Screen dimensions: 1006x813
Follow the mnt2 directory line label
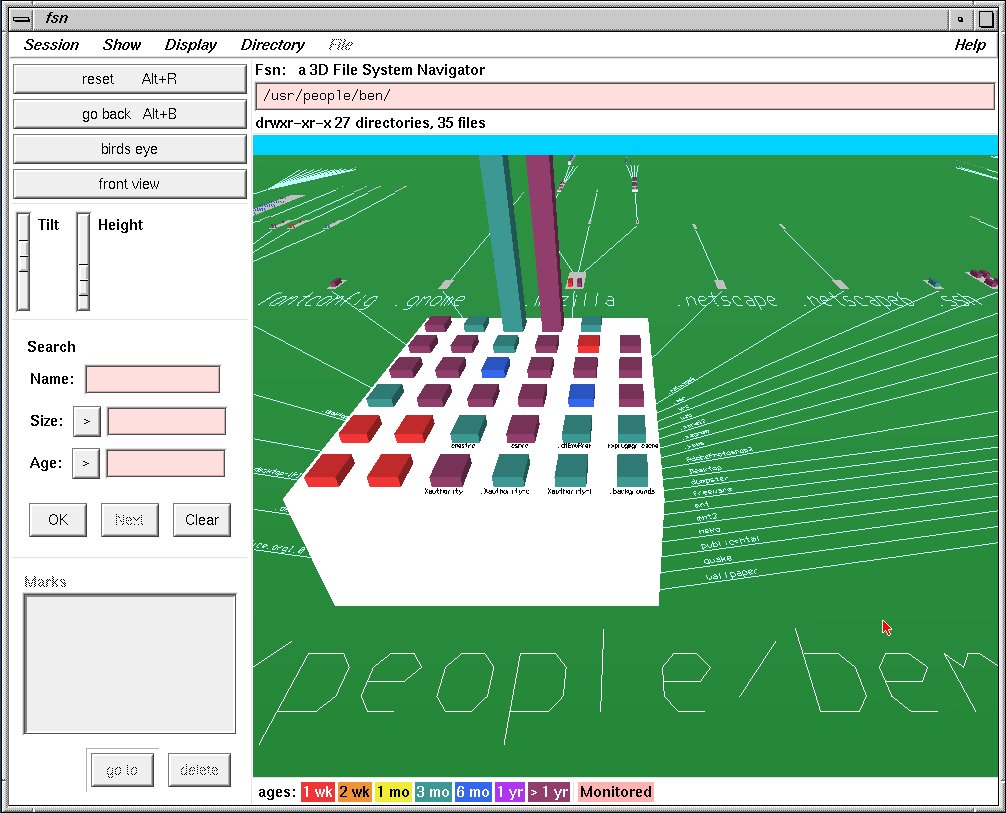coord(706,517)
